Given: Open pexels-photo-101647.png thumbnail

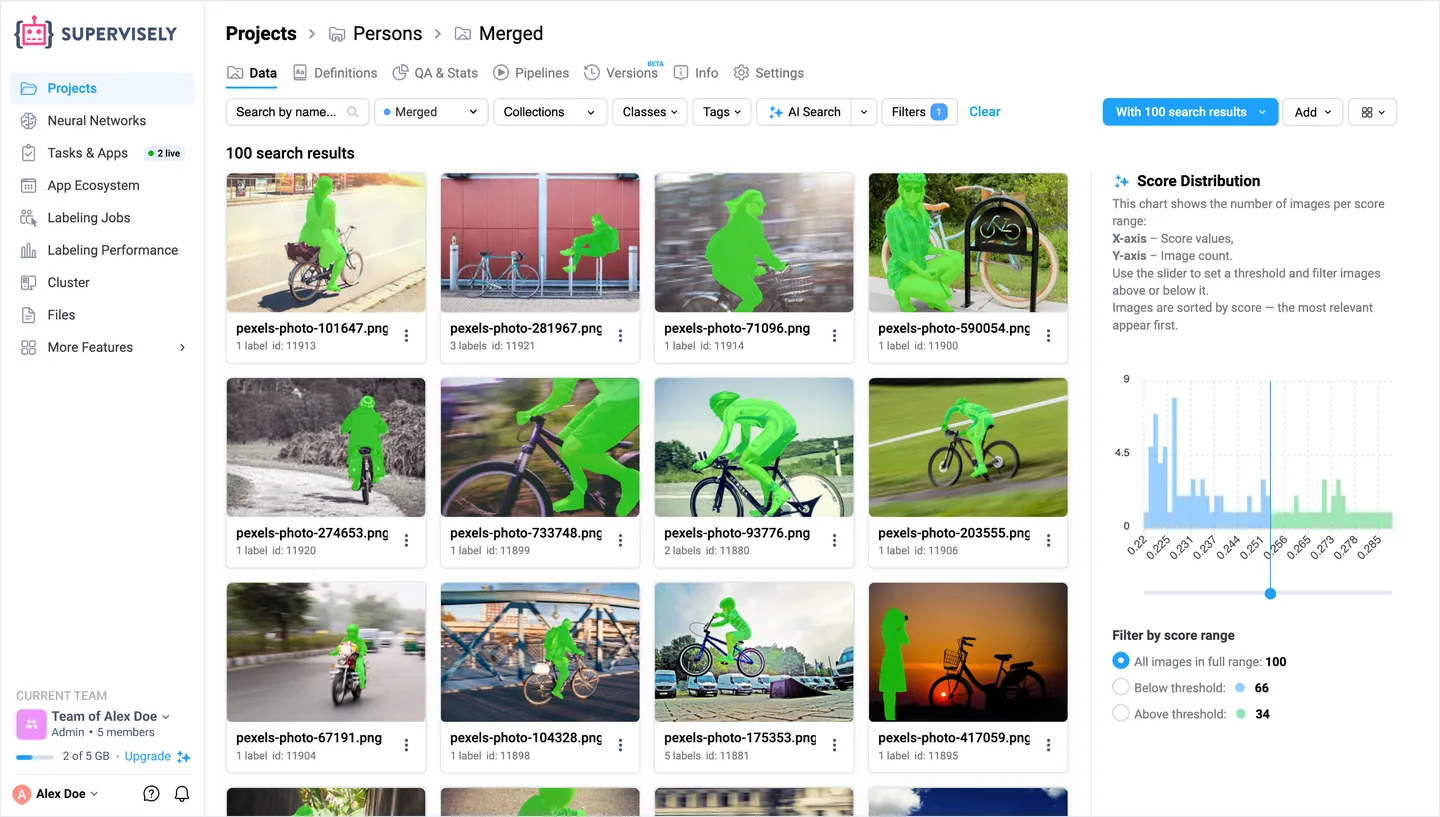Looking at the screenshot, I should [x=326, y=243].
